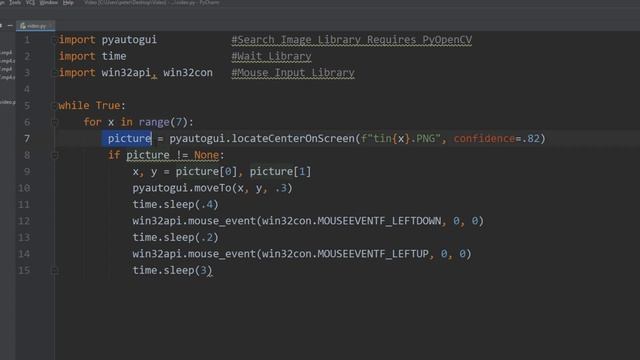Open the Tools menu
The width and height of the screenshot is (640, 360).
[x=15, y=2]
